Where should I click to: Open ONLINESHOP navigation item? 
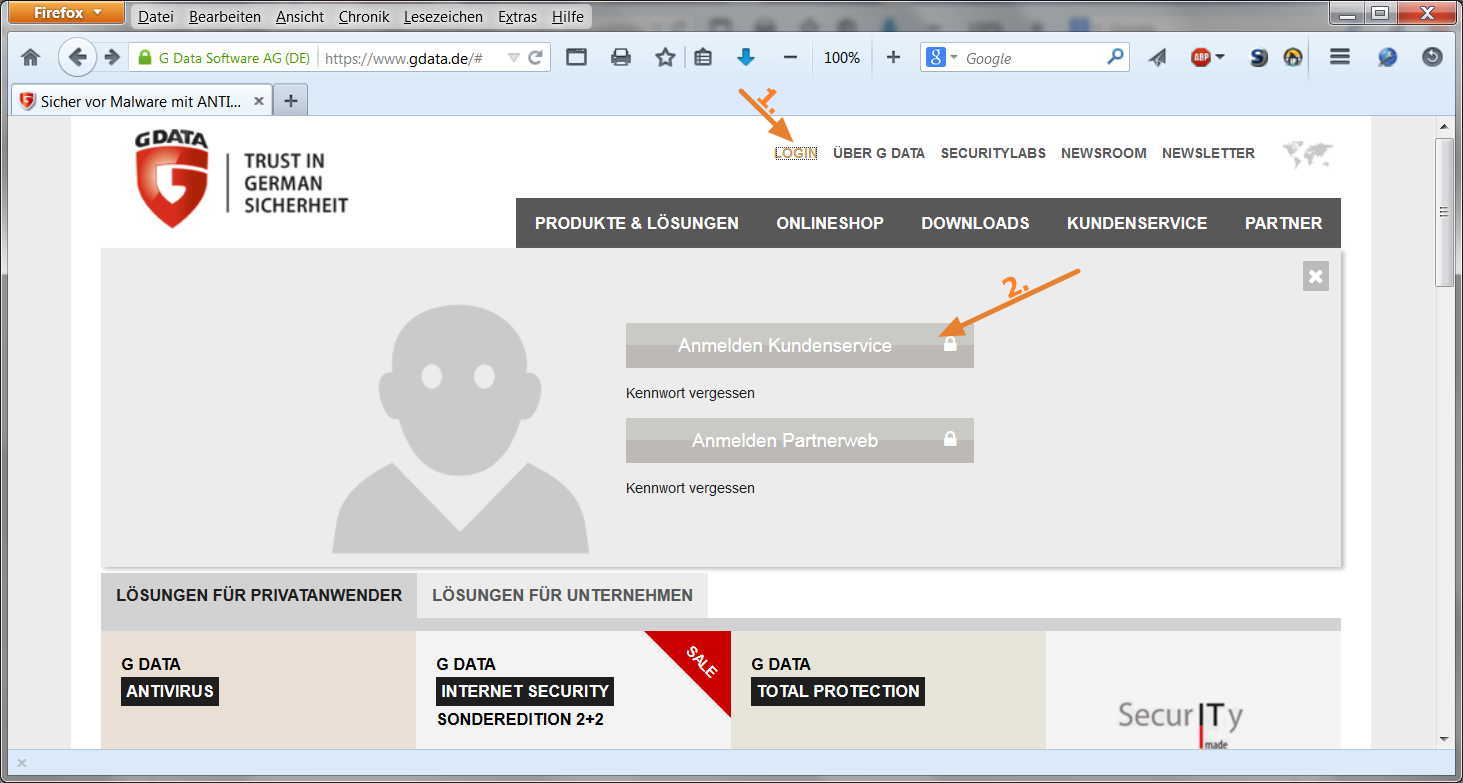[830, 223]
